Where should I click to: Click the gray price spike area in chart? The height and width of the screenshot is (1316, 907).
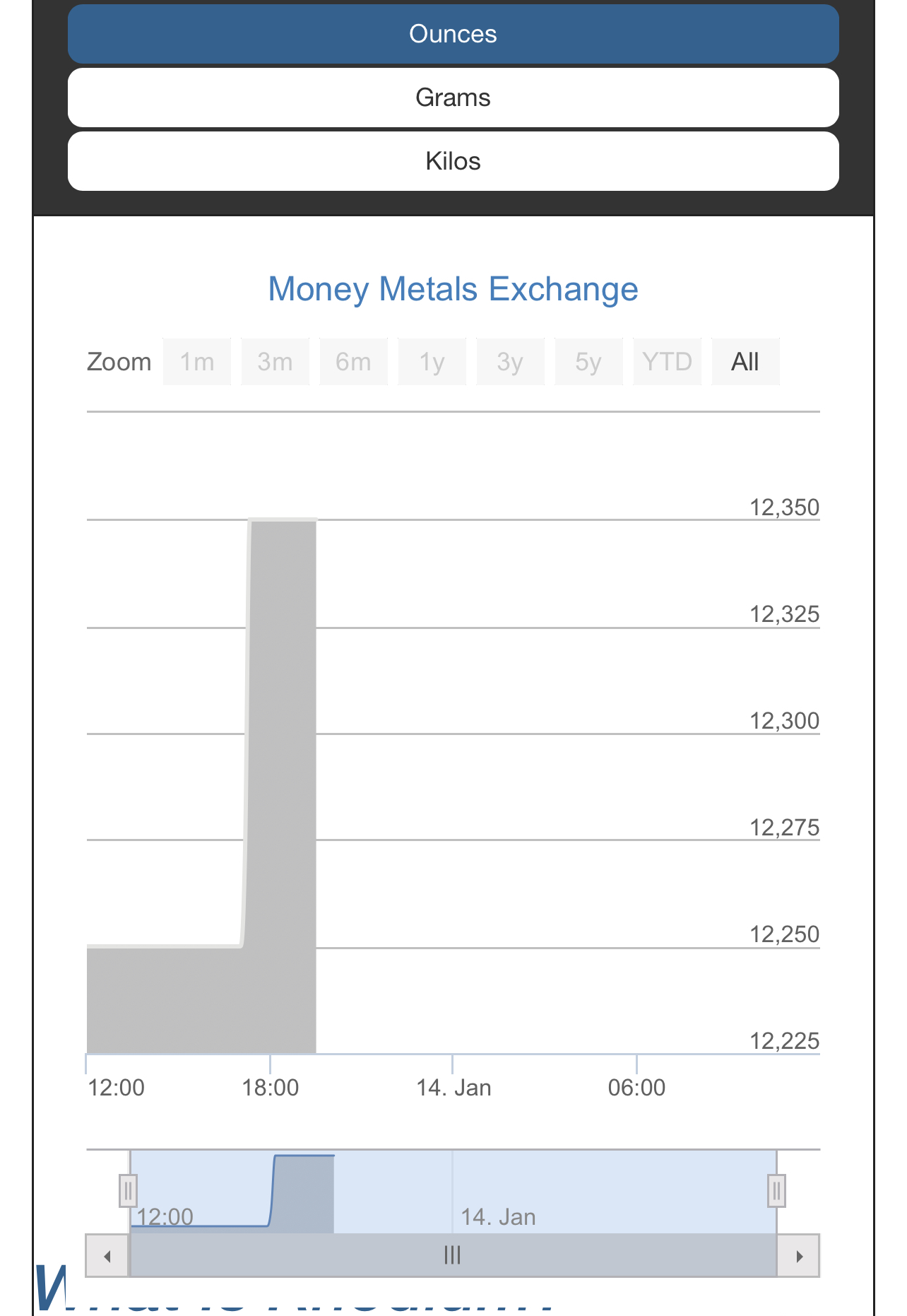pos(281,786)
